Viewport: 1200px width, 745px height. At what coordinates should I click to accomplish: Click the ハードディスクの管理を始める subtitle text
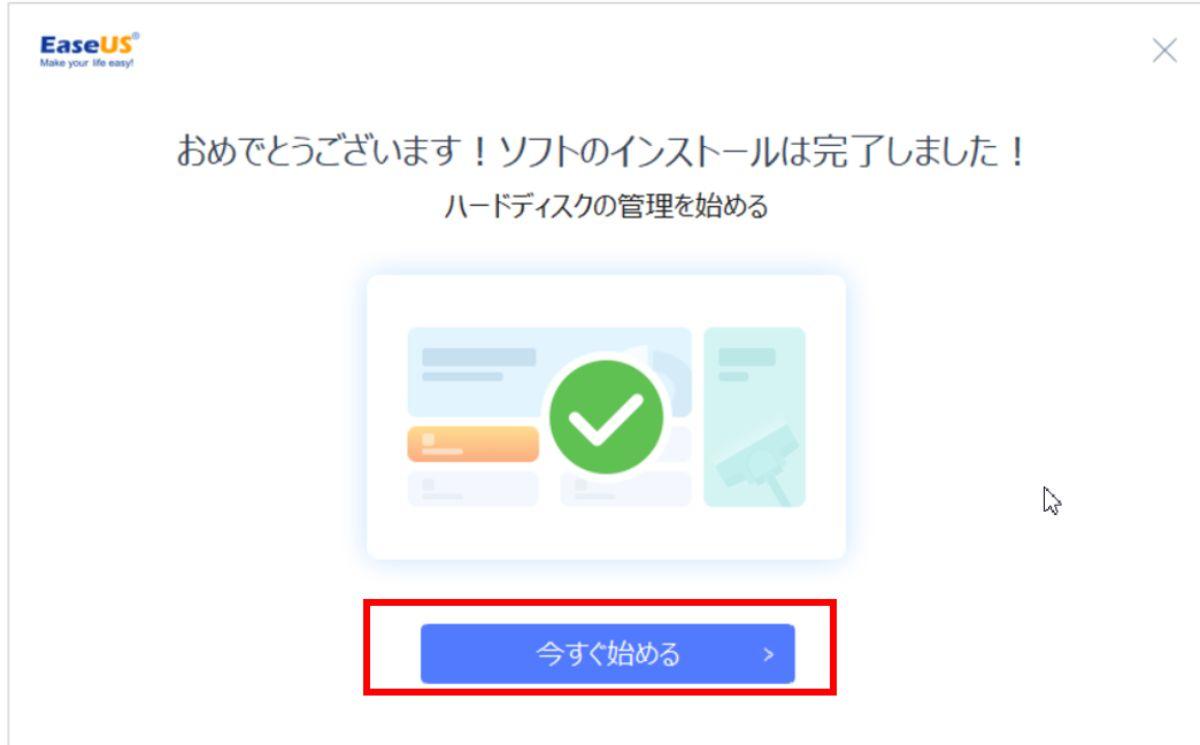[606, 208]
